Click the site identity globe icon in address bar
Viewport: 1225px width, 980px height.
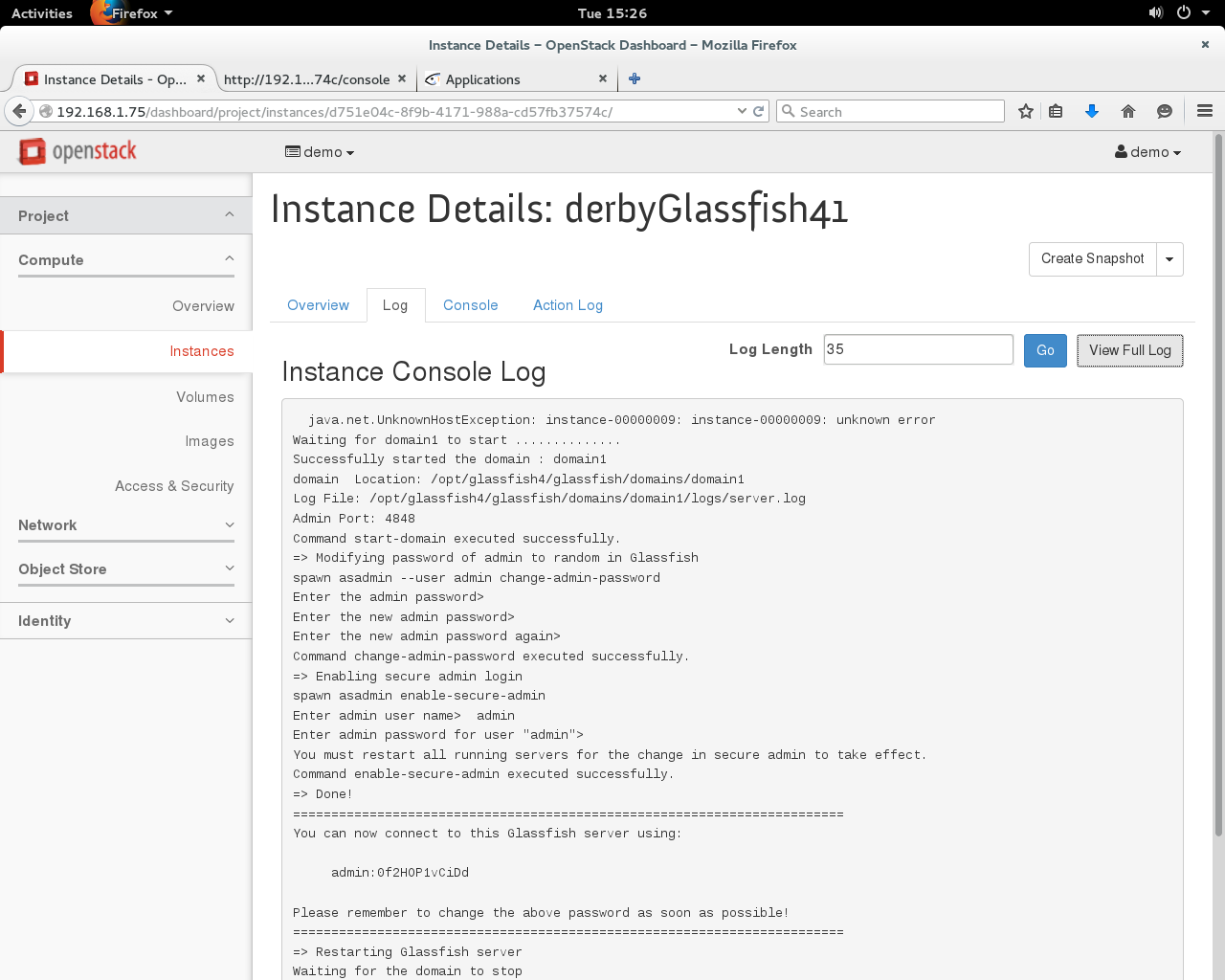pyautogui.click(x=45, y=111)
